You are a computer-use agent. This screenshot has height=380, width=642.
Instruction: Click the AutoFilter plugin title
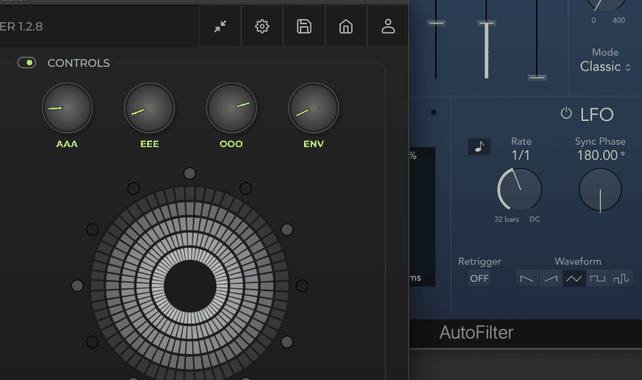click(476, 332)
